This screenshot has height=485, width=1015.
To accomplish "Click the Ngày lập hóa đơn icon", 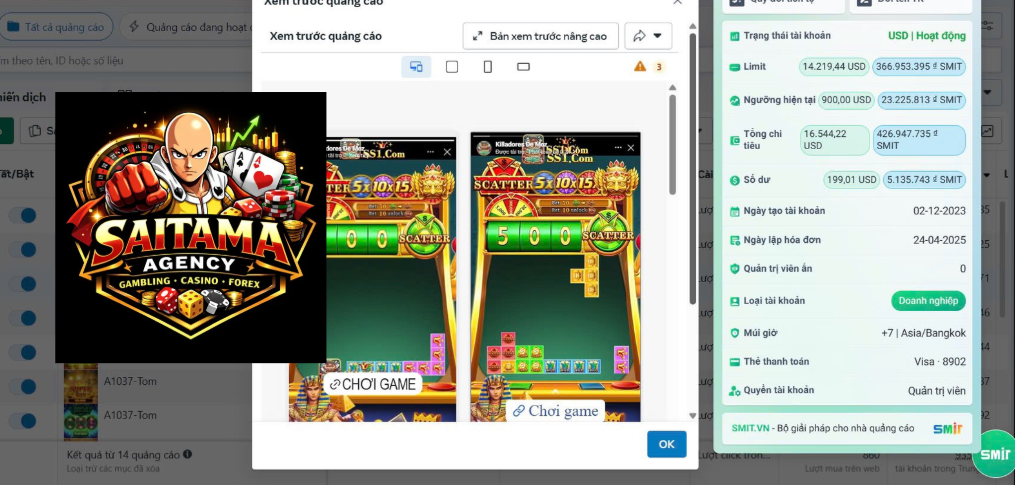I will pyautogui.click(x=735, y=240).
